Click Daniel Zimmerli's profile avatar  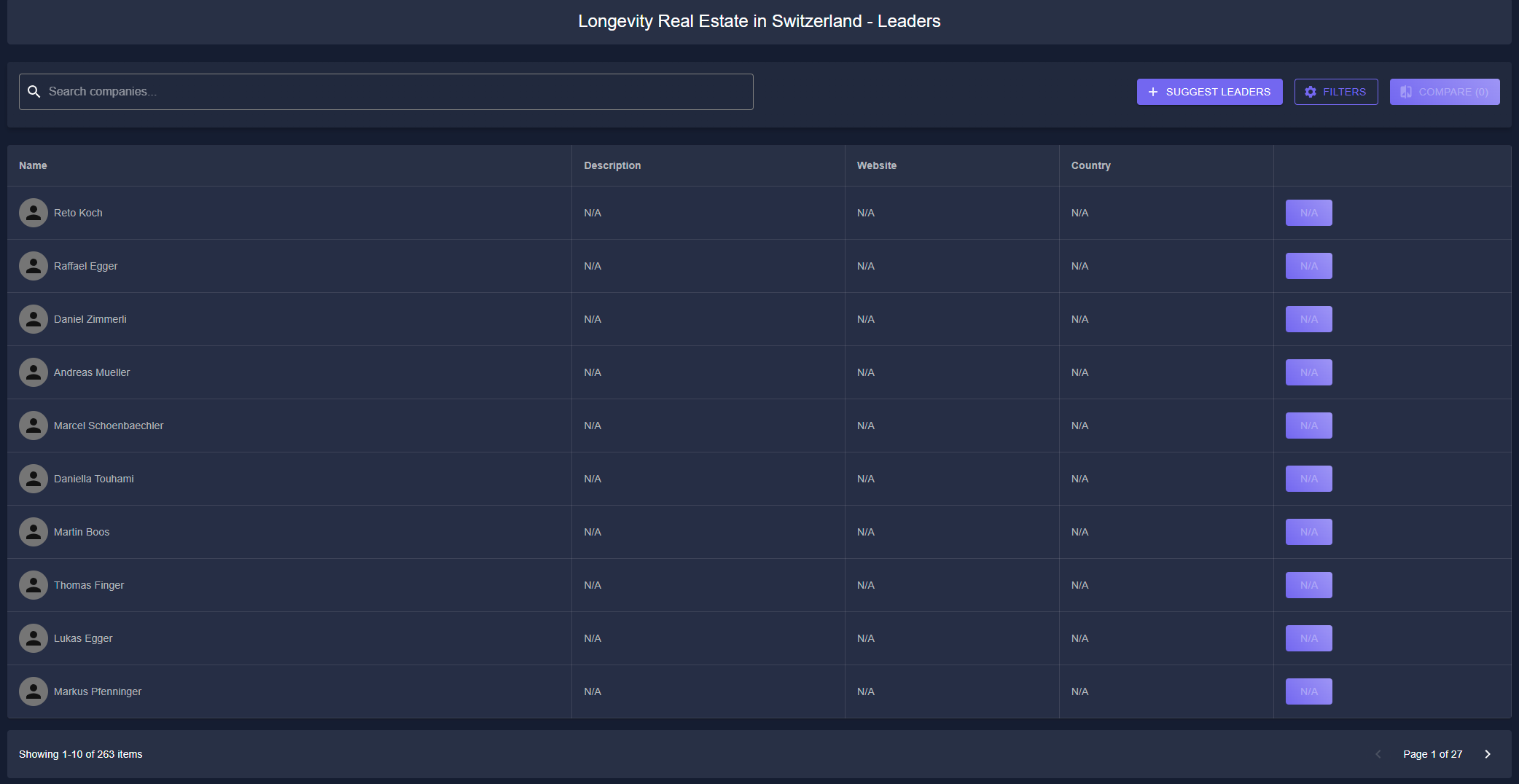[x=34, y=319]
